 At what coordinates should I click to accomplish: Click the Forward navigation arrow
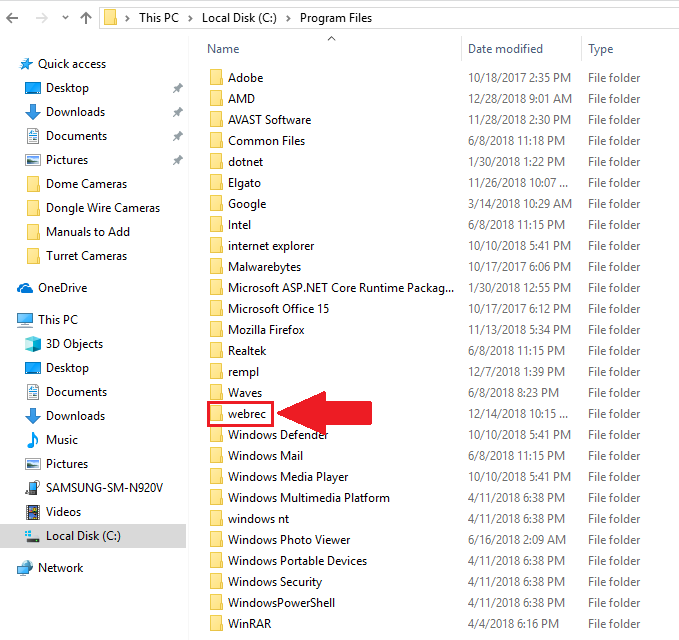click(x=42, y=18)
